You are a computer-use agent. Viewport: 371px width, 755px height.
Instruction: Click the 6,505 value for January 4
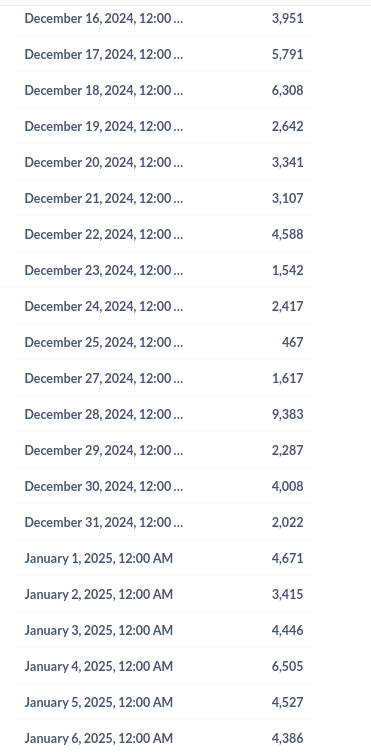tap(287, 666)
